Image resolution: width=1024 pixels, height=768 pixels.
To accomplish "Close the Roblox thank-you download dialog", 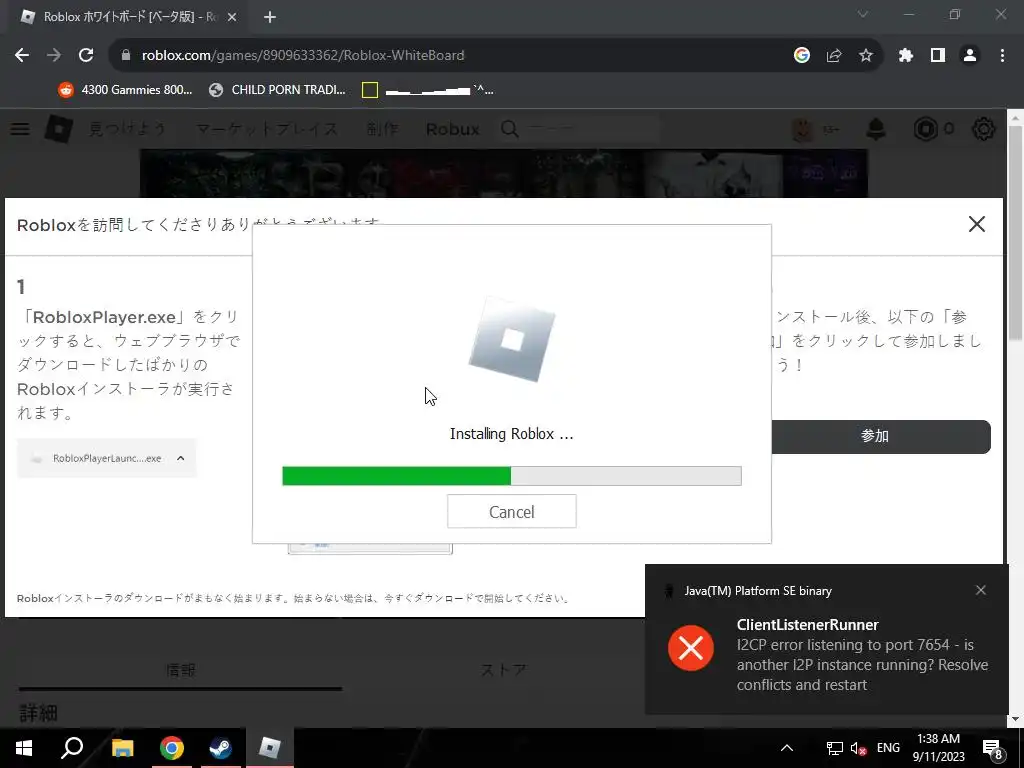I will [976, 224].
